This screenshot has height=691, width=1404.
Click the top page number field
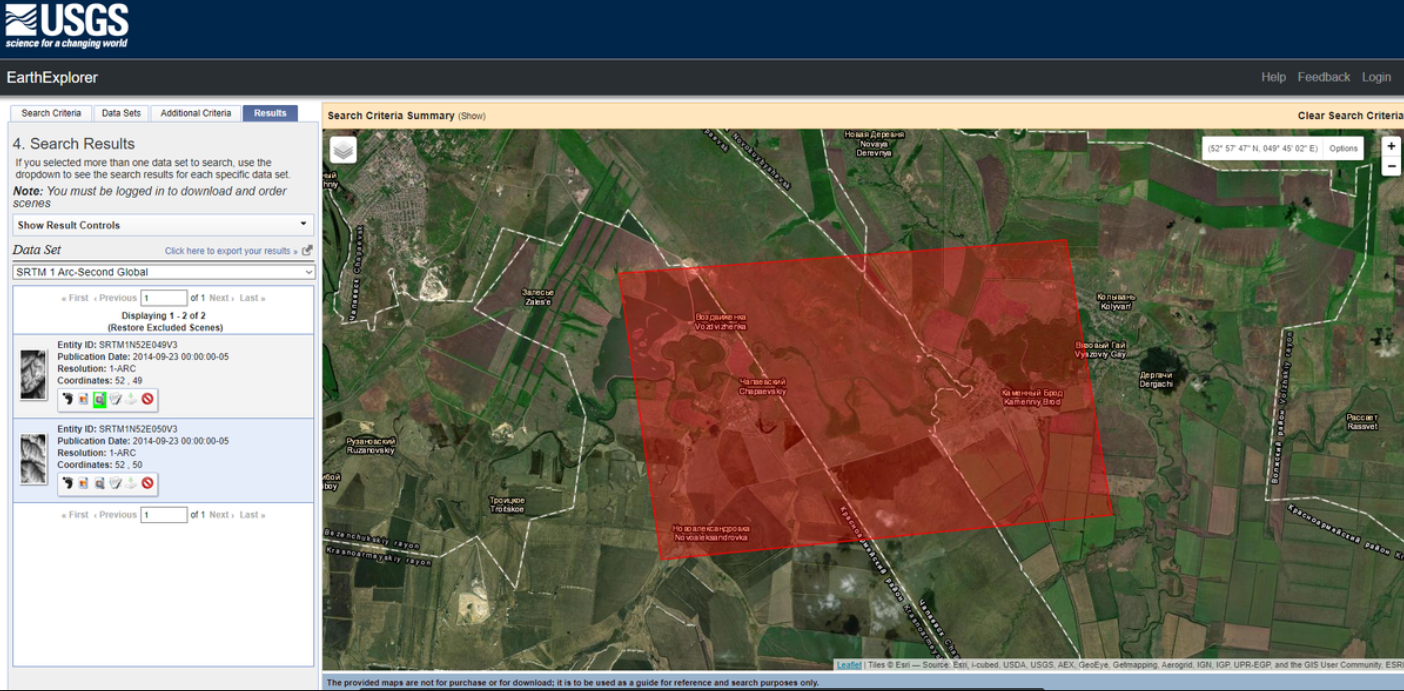click(164, 298)
